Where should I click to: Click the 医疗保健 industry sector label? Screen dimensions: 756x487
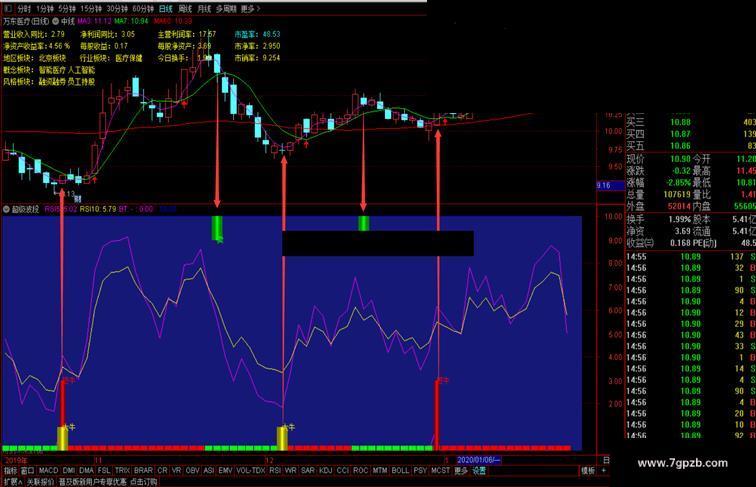click(x=129, y=58)
